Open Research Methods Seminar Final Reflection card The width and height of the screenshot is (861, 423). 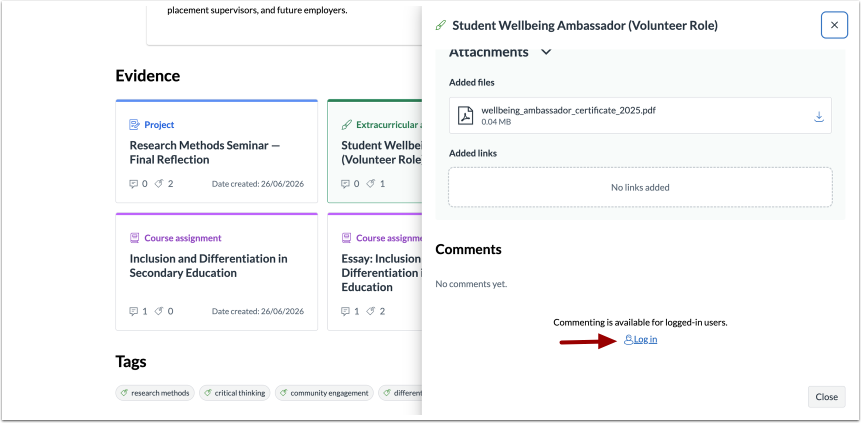point(216,152)
